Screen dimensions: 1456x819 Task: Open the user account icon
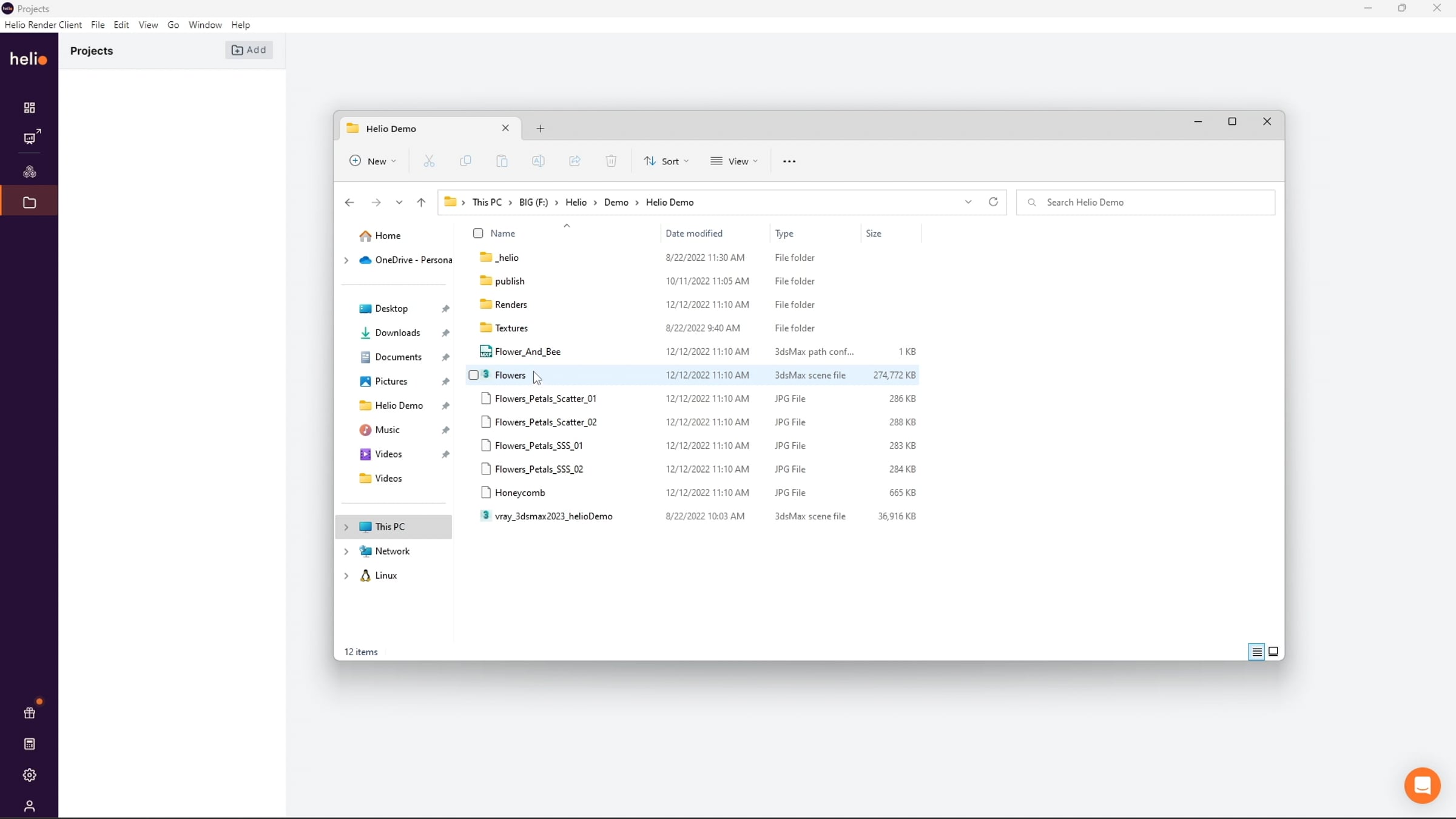[29, 806]
